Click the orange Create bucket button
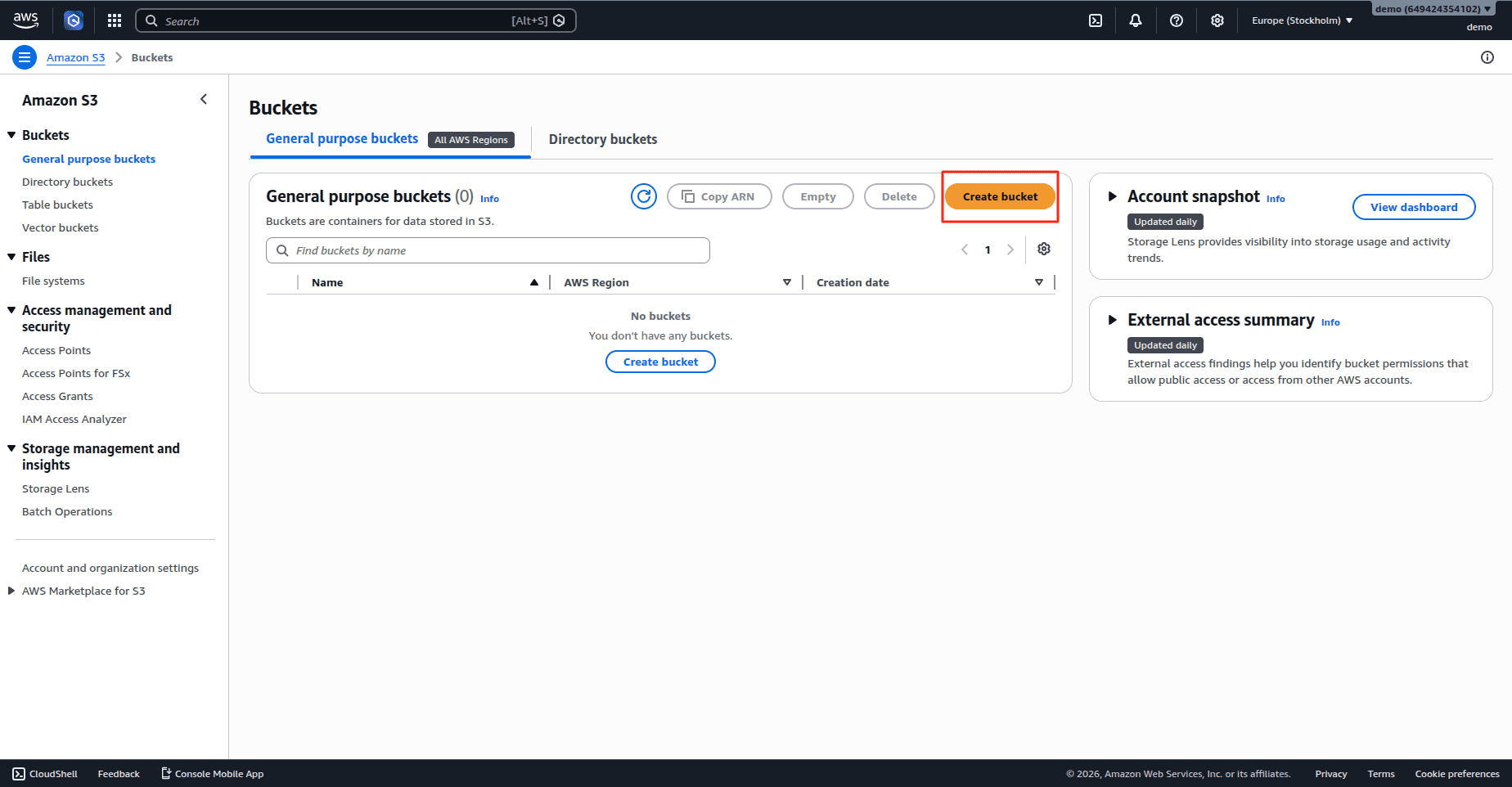Screen dimensions: 1512x787 coord(1000,196)
